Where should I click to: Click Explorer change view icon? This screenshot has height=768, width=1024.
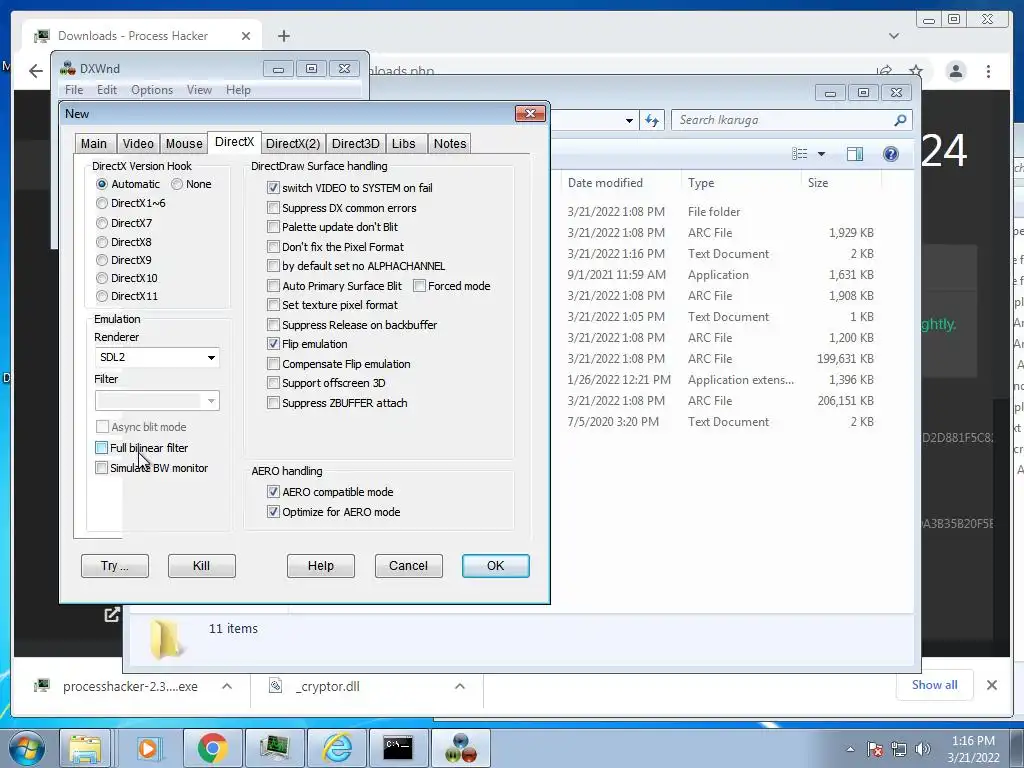(799, 154)
